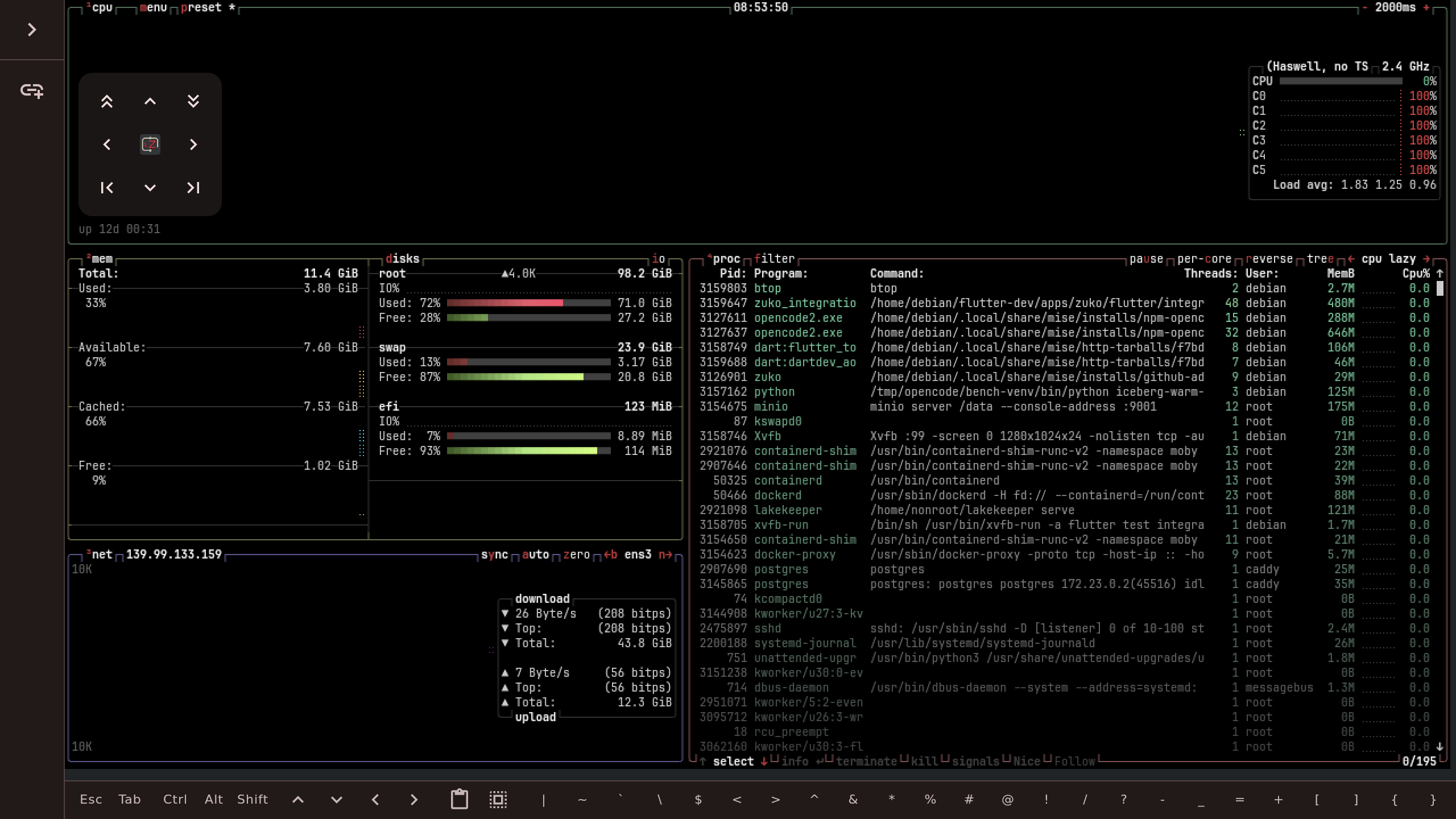Viewport: 1456px width, 819px height.
Task: Toggle the Ctrl modifier key
Action: pyautogui.click(x=175, y=799)
